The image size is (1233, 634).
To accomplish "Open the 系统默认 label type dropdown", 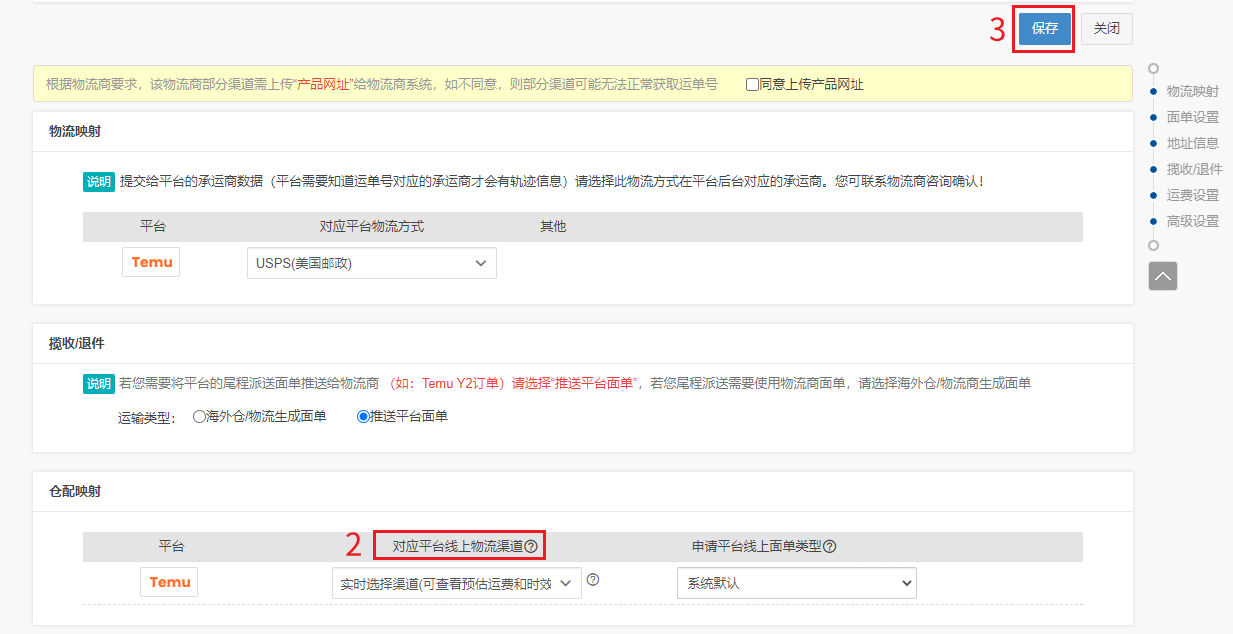I will [x=796, y=583].
